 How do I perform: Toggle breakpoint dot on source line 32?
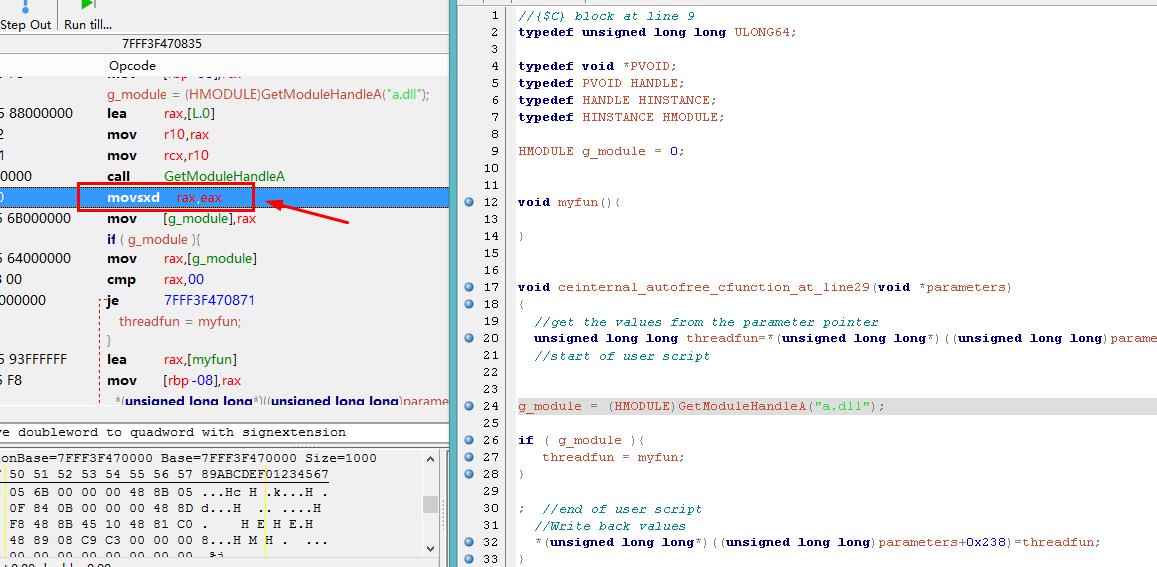point(469,542)
